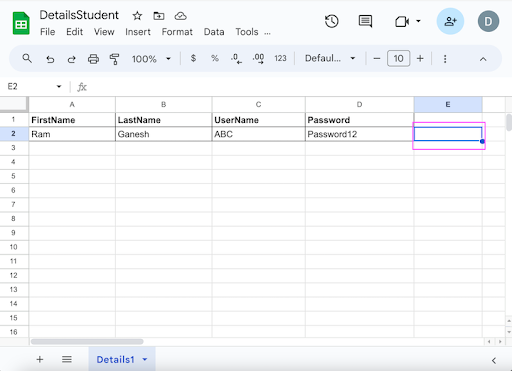This screenshot has height=371, width=512.
Task: Format as percent
Action: pos(215,58)
